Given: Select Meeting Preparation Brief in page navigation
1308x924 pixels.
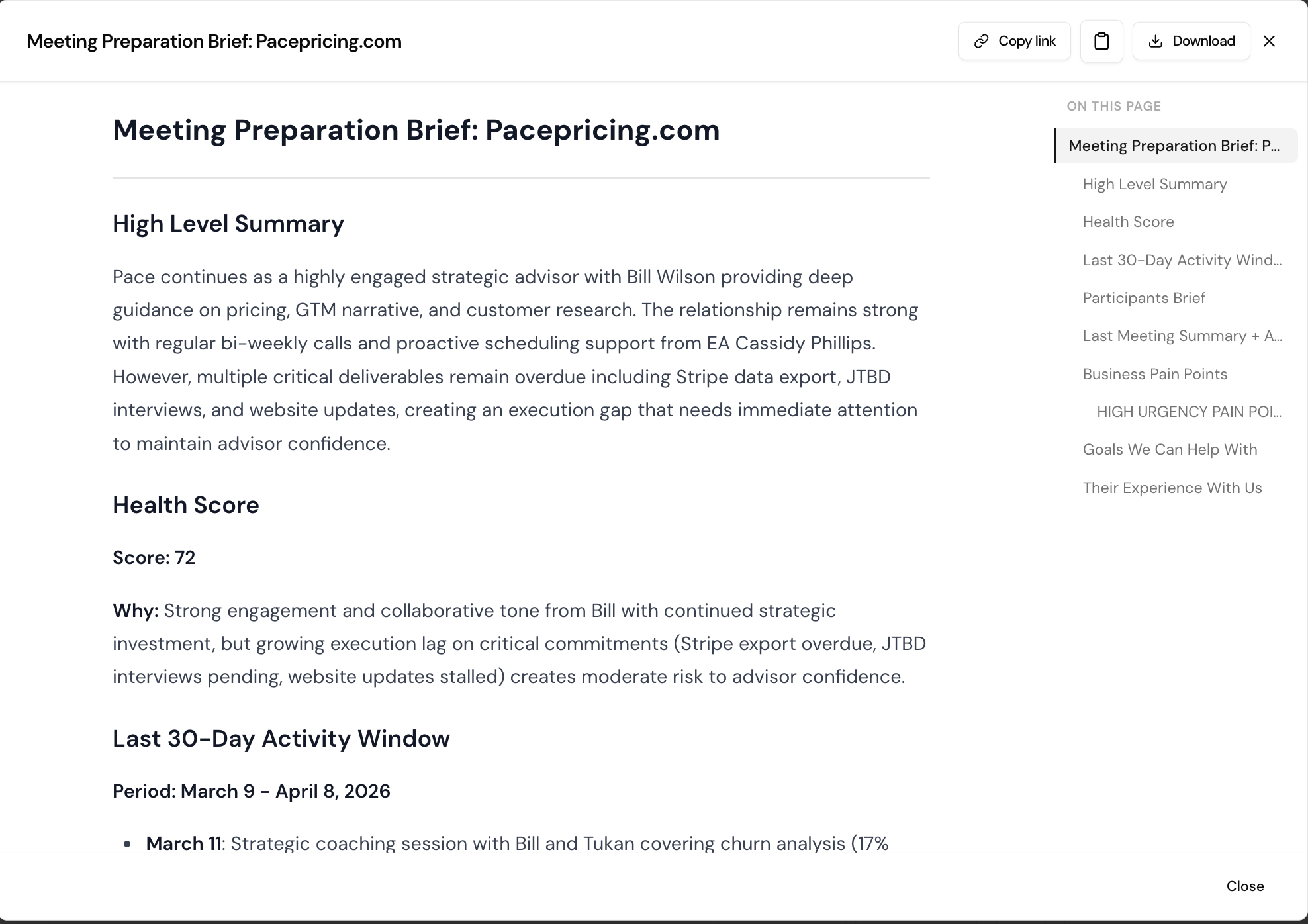Looking at the screenshot, I should pyautogui.click(x=1176, y=146).
